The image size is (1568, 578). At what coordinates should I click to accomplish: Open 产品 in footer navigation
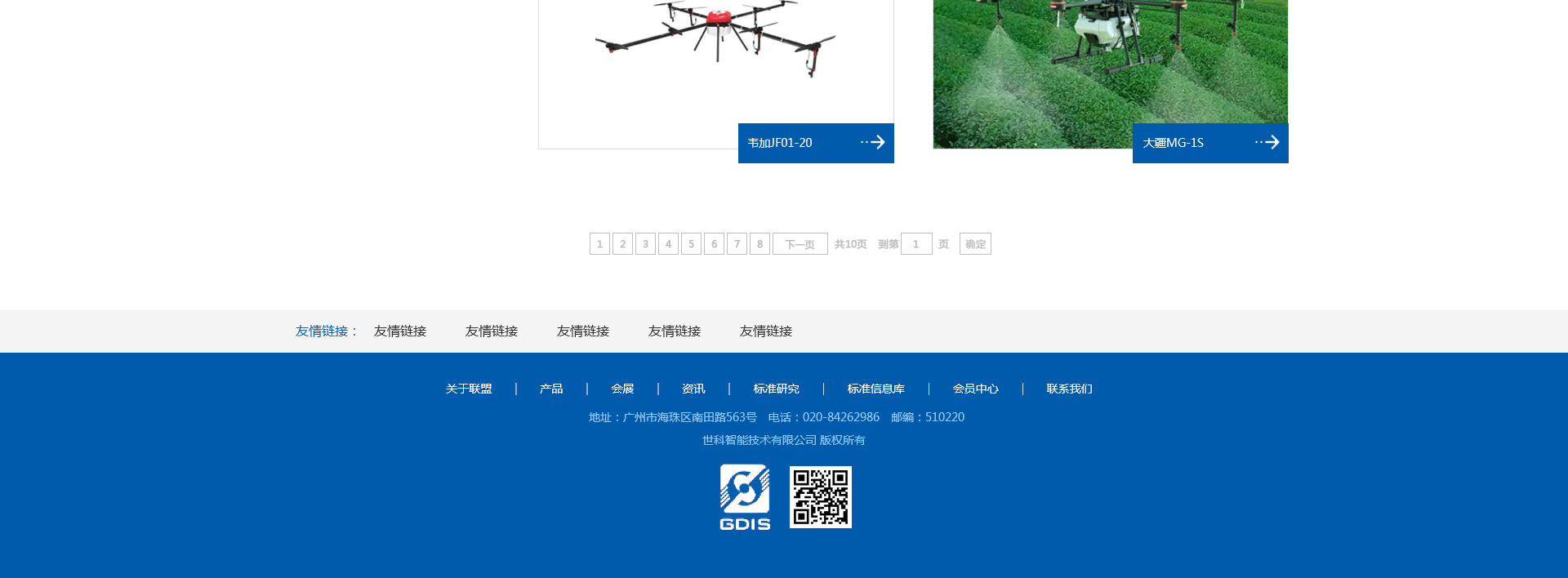coord(551,389)
